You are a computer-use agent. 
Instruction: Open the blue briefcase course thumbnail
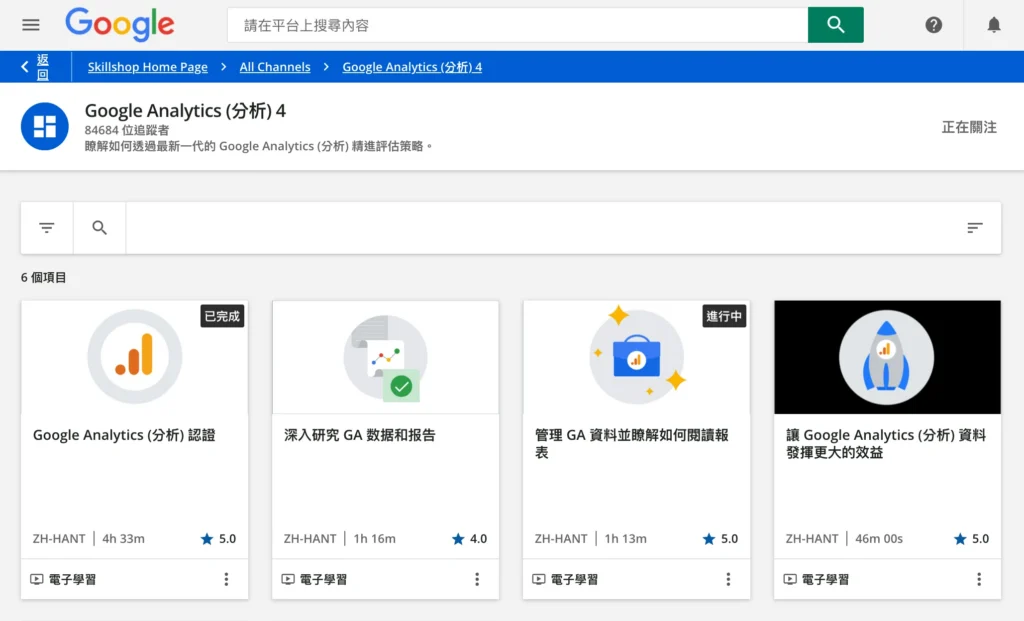(636, 357)
